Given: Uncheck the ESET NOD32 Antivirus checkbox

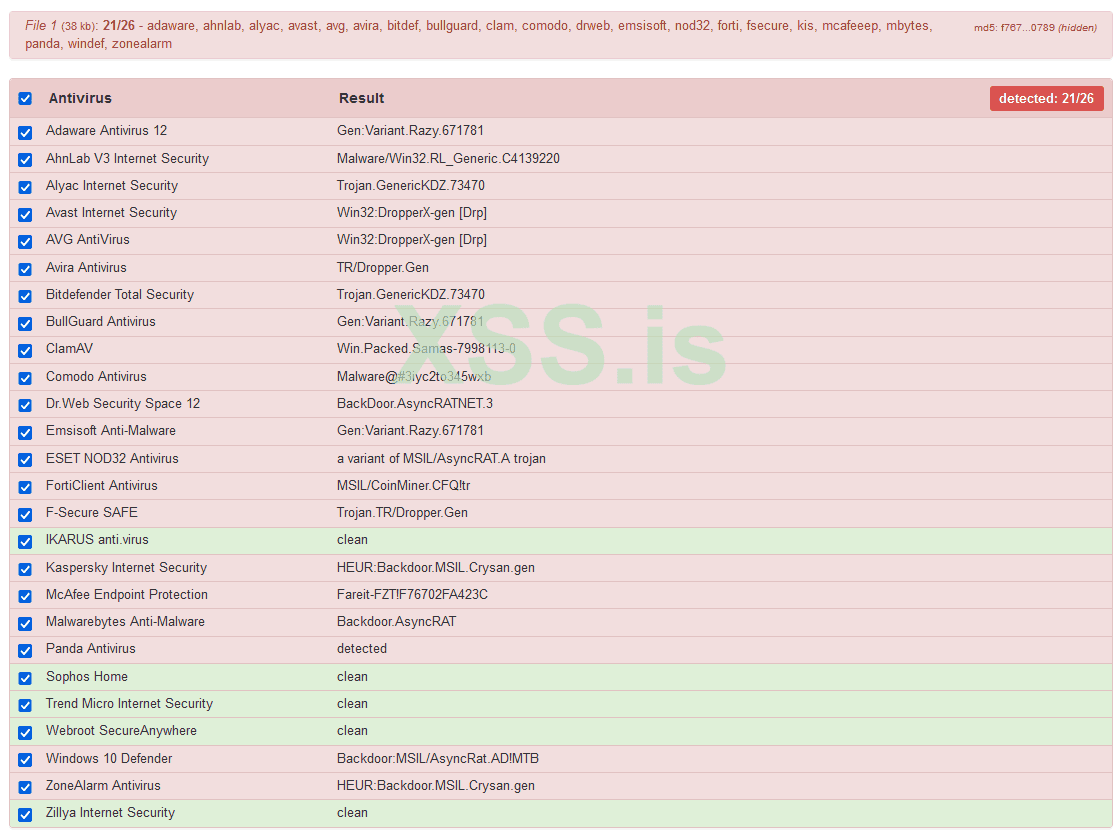Looking at the screenshot, I should [x=25, y=460].
